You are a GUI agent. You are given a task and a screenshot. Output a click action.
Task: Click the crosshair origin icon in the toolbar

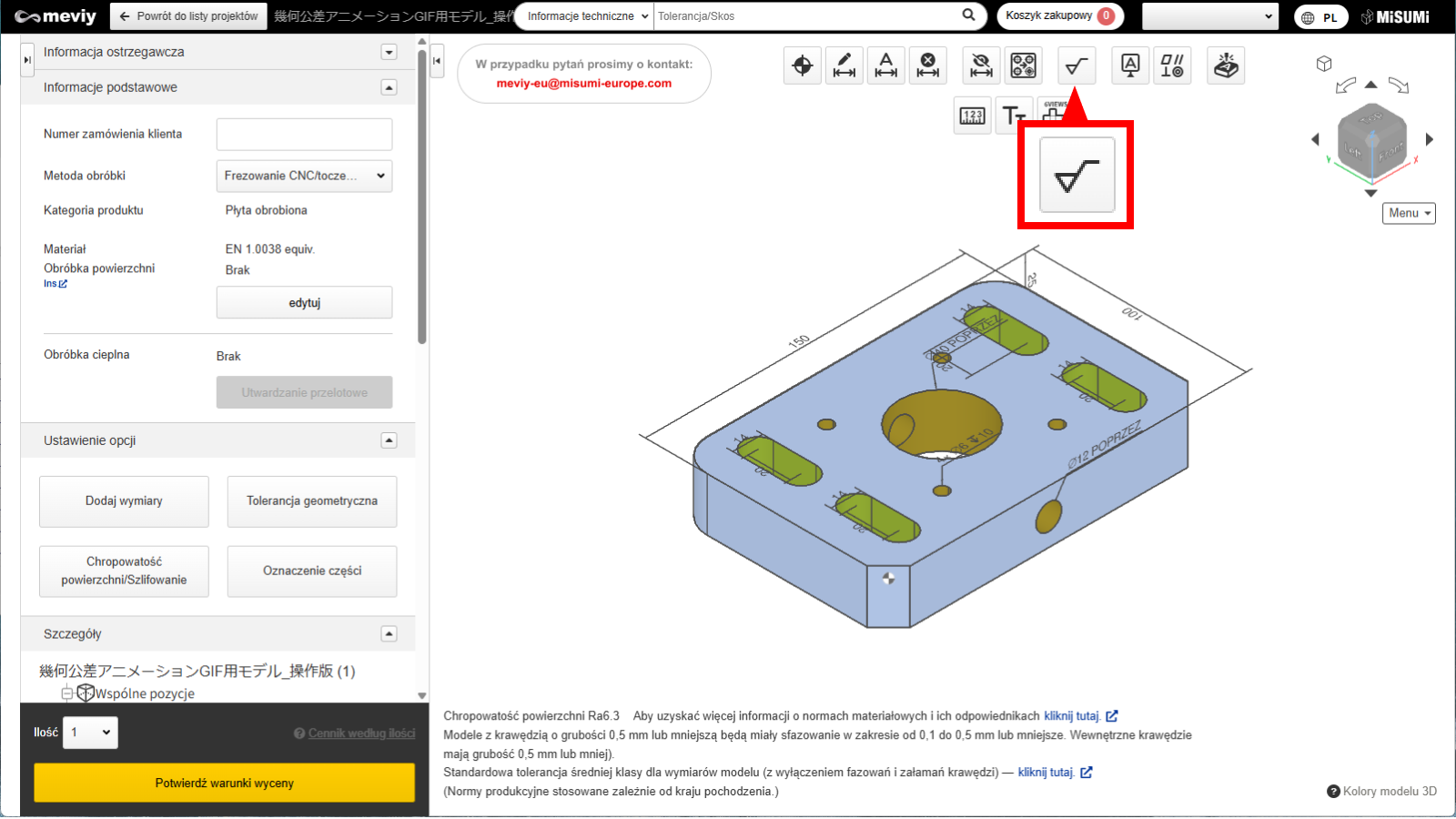(x=802, y=66)
